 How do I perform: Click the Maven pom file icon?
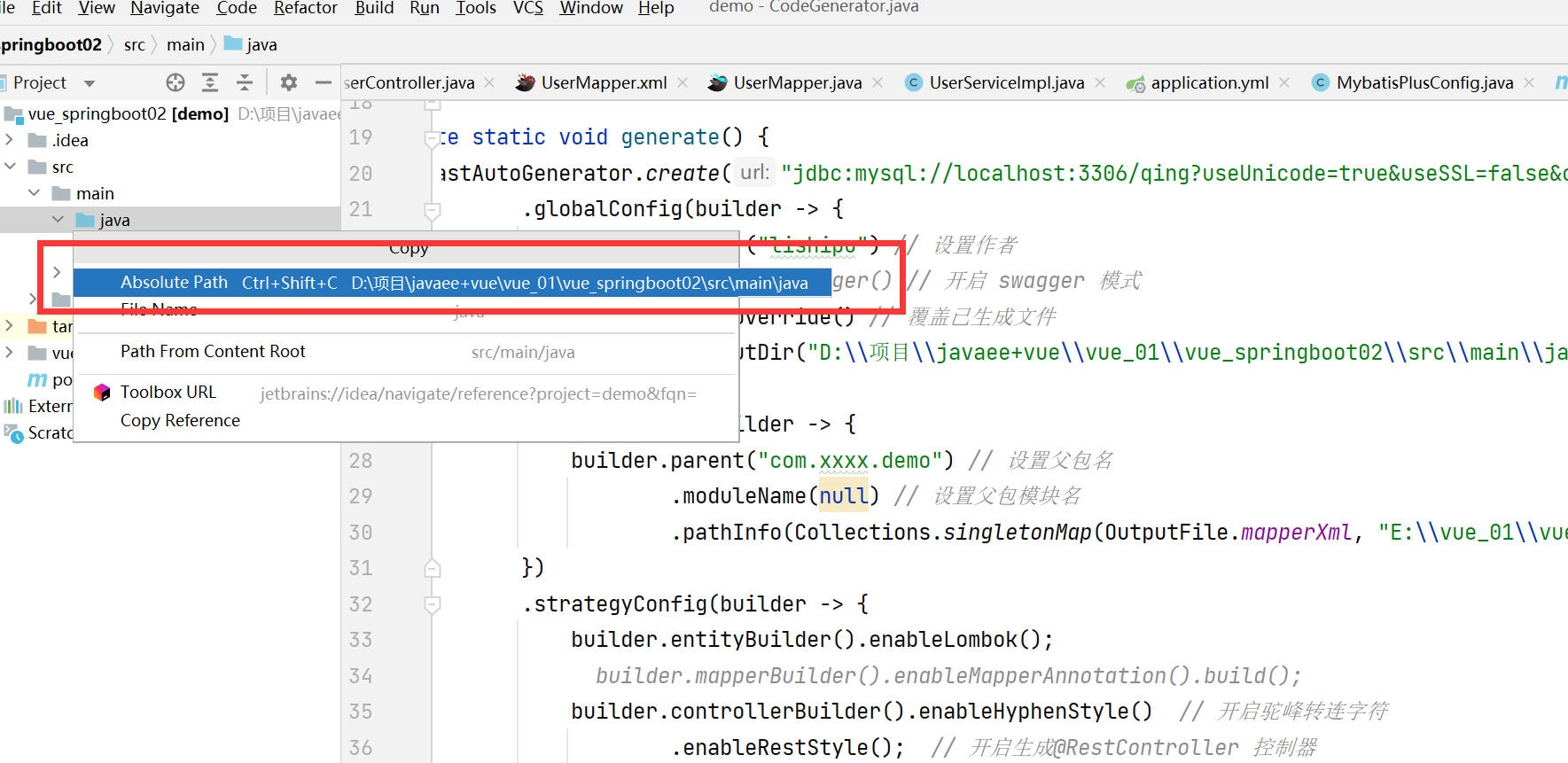37,379
